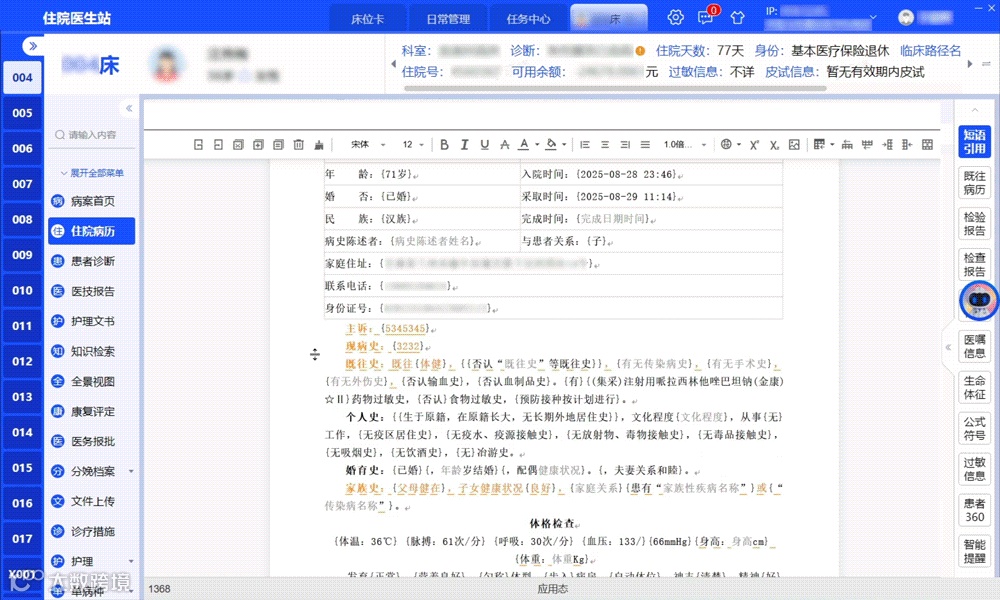Image resolution: width=1000 pixels, height=600 pixels.
Task: Click the insert row below icon
Action: click(x=867, y=145)
